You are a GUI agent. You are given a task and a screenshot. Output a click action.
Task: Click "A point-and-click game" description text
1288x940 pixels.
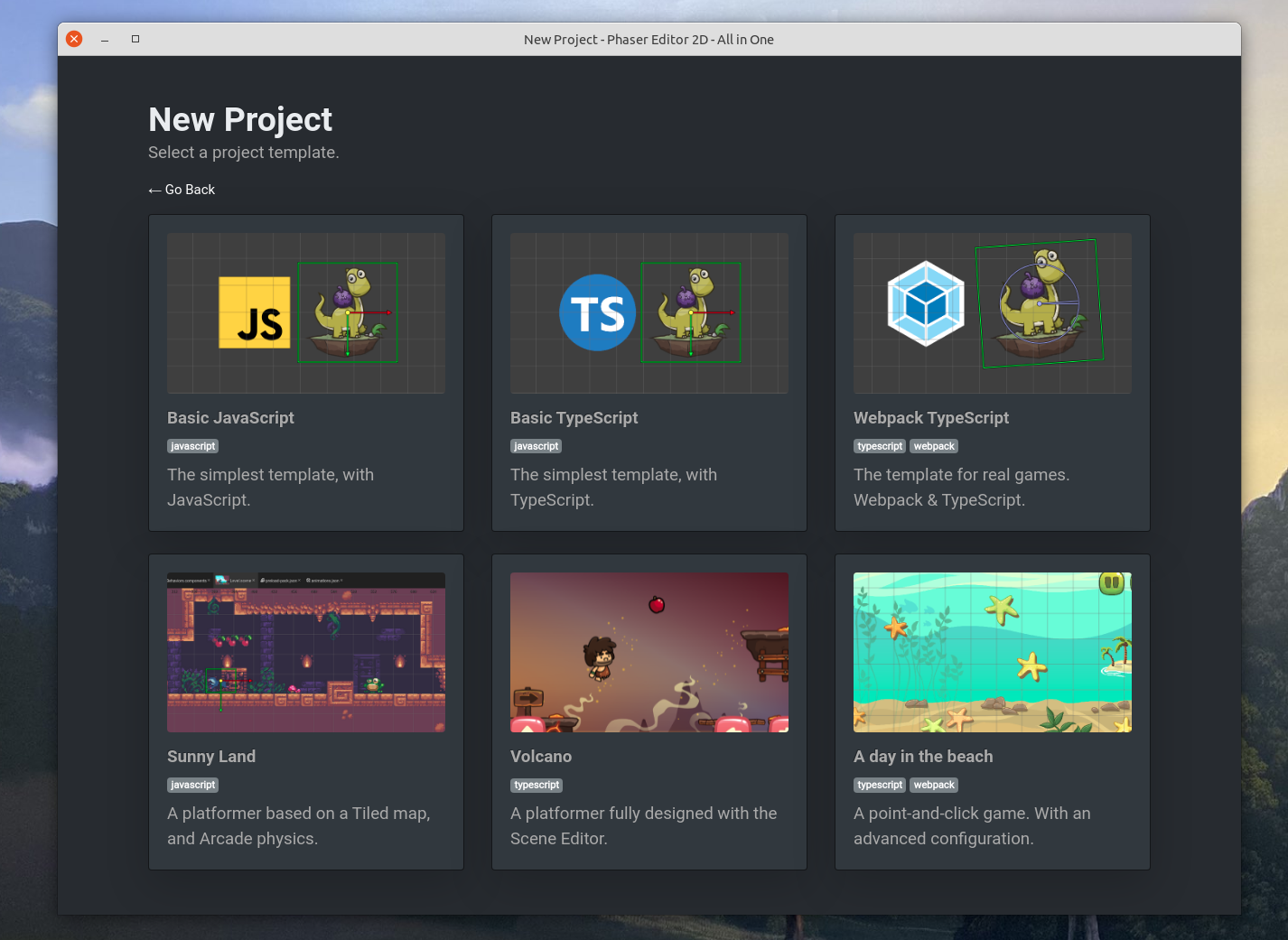click(972, 826)
